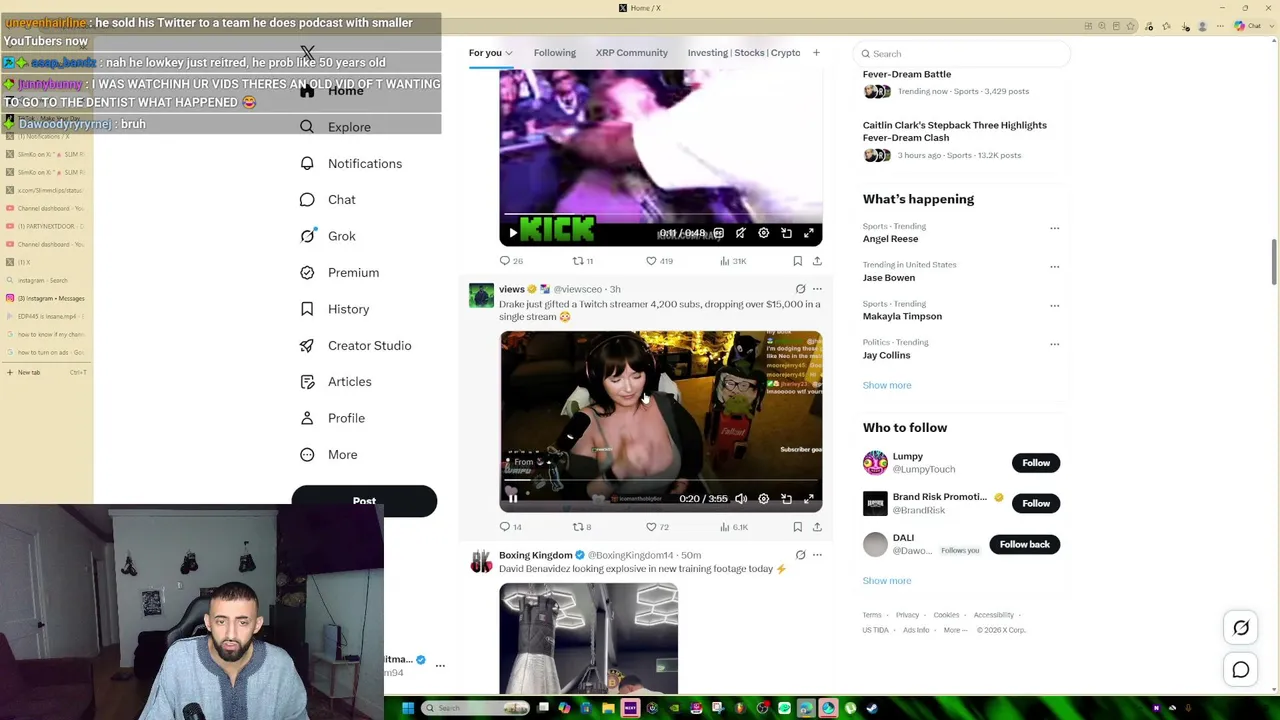
Task: Toggle picture-in-picture on the Kick video
Action: [x=786, y=233]
